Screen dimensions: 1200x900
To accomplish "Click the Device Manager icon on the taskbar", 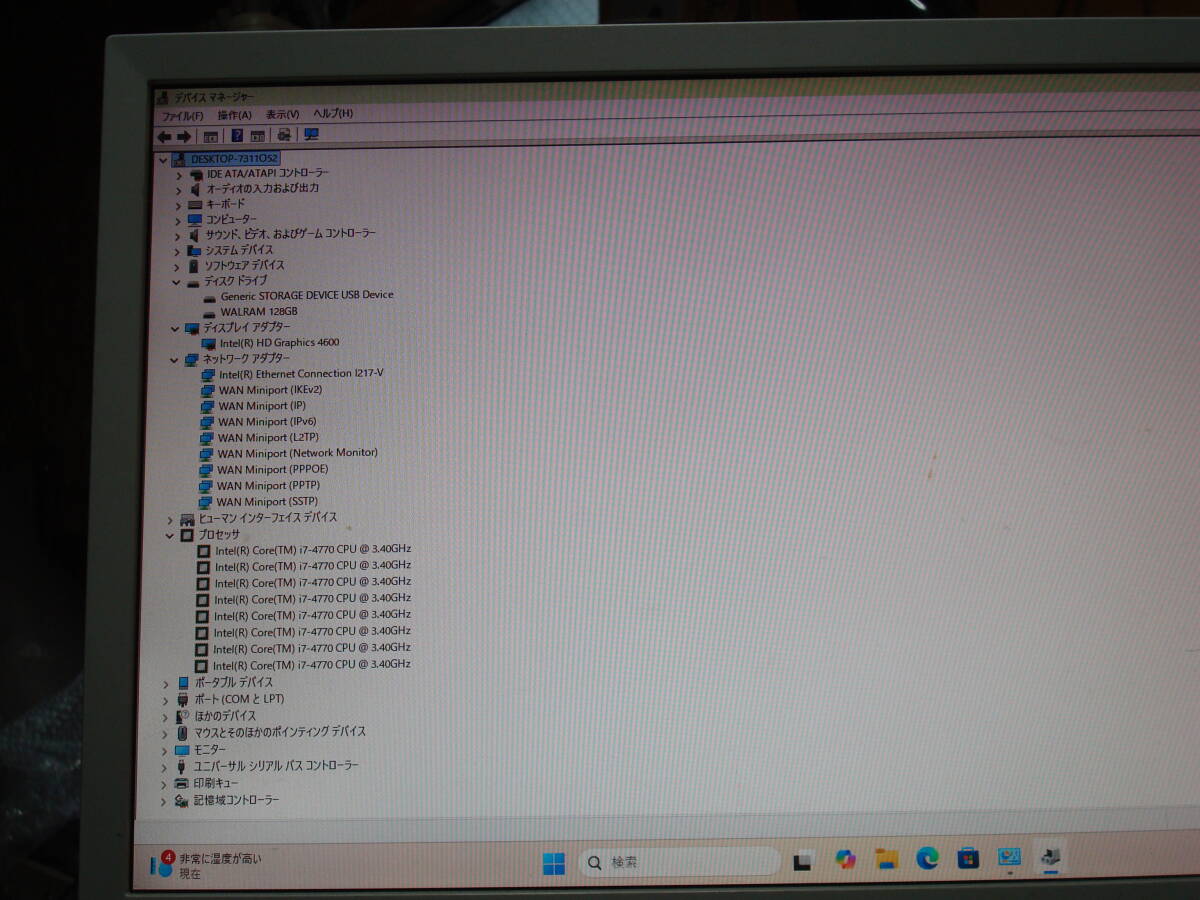I will click(x=1050, y=858).
